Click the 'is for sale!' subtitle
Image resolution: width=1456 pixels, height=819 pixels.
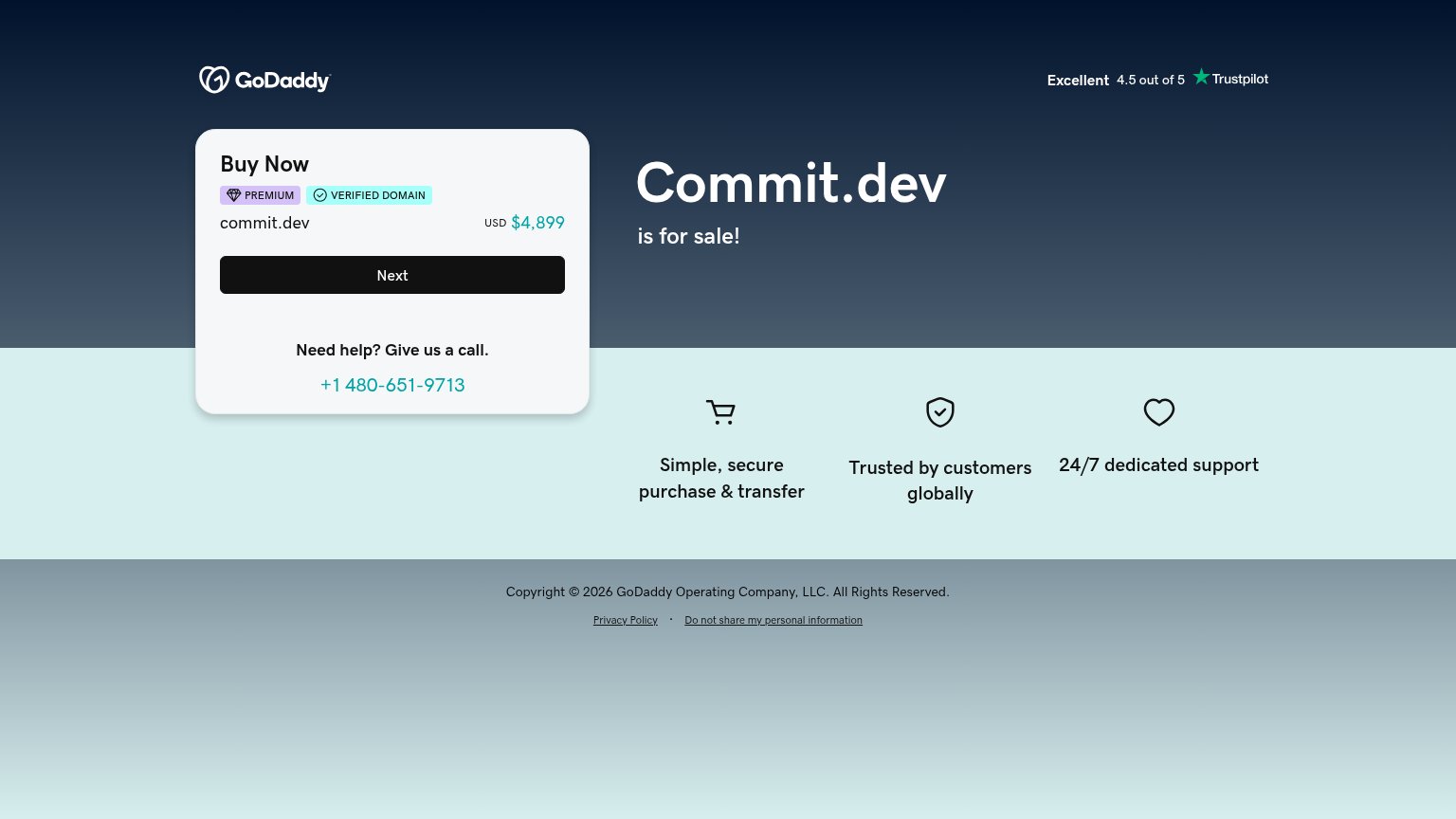(688, 236)
